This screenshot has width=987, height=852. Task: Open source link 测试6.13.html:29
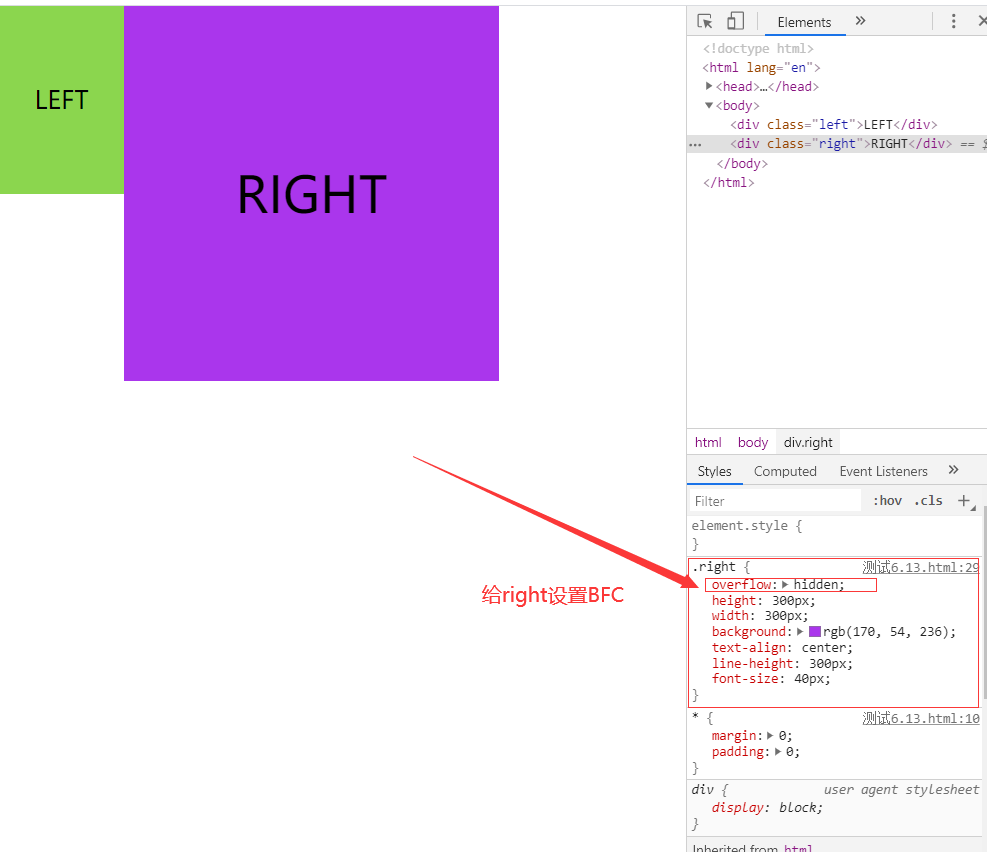tap(920, 567)
